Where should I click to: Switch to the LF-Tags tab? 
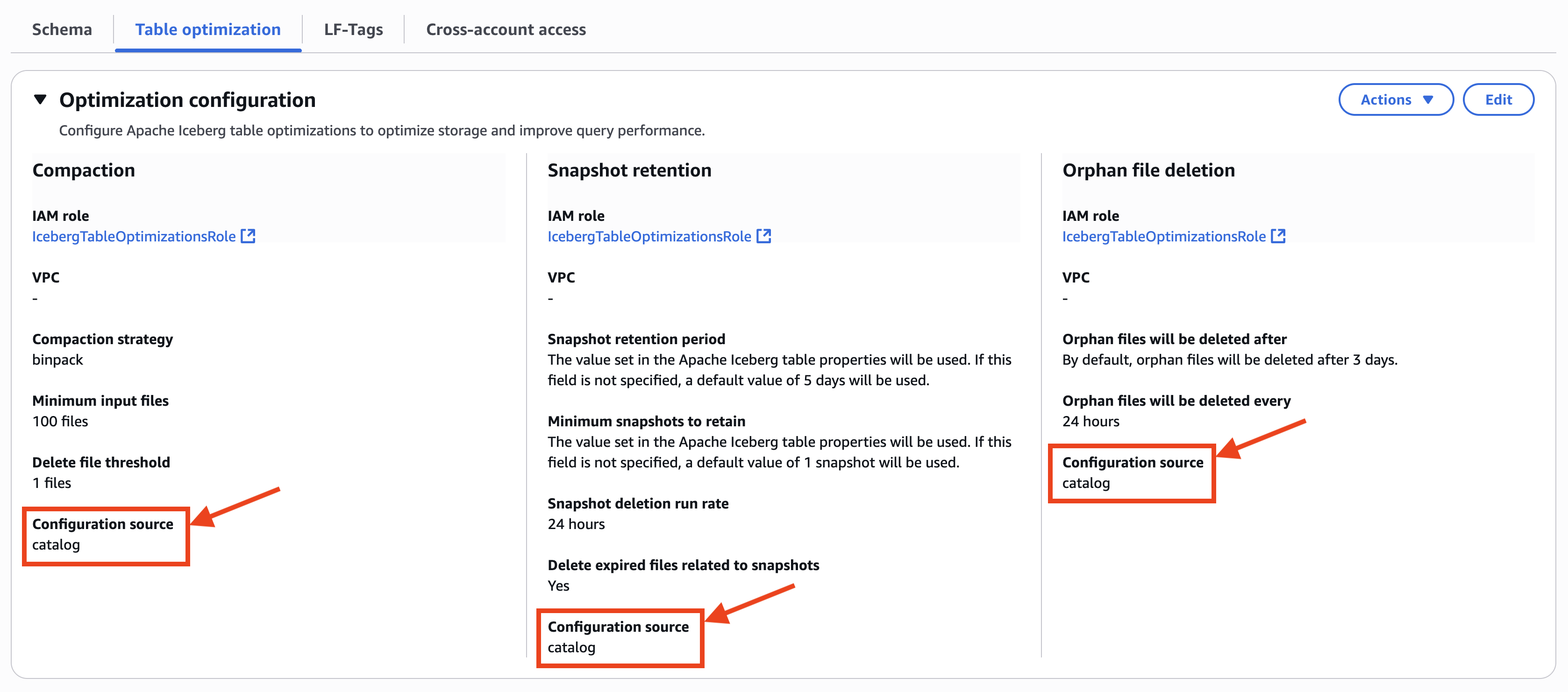[x=353, y=29]
